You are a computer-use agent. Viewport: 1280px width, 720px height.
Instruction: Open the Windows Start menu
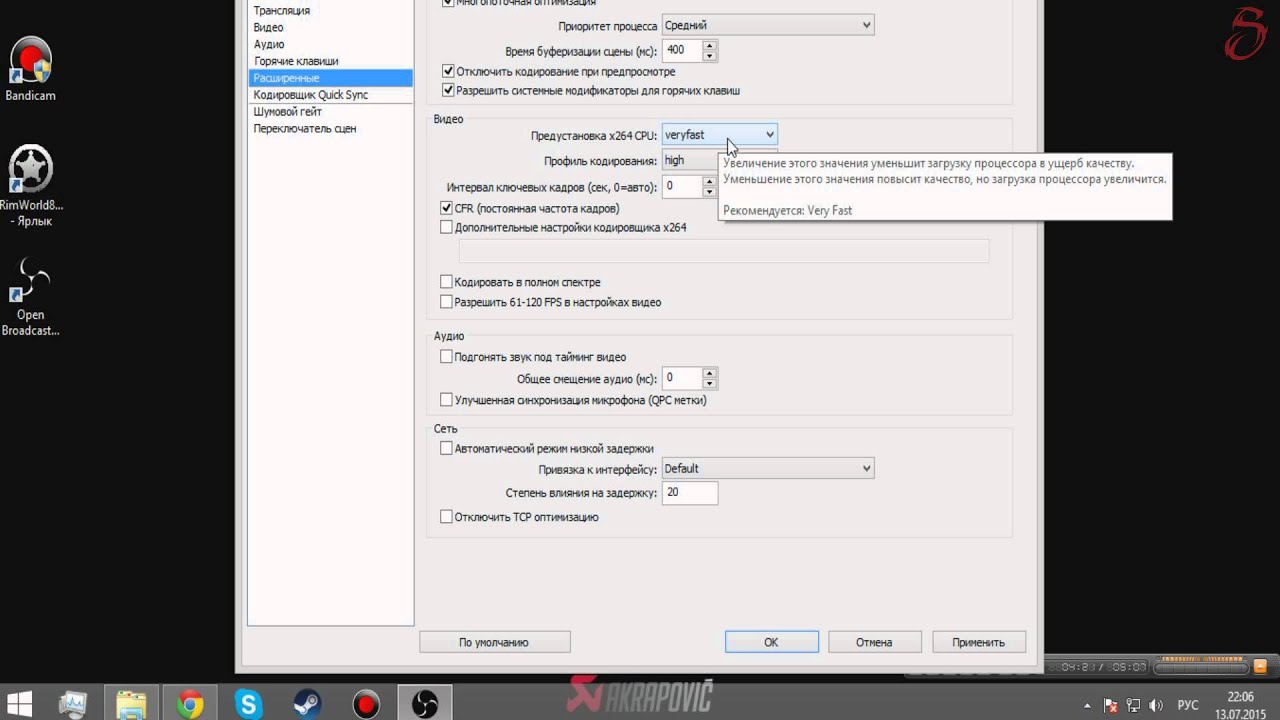(19, 704)
